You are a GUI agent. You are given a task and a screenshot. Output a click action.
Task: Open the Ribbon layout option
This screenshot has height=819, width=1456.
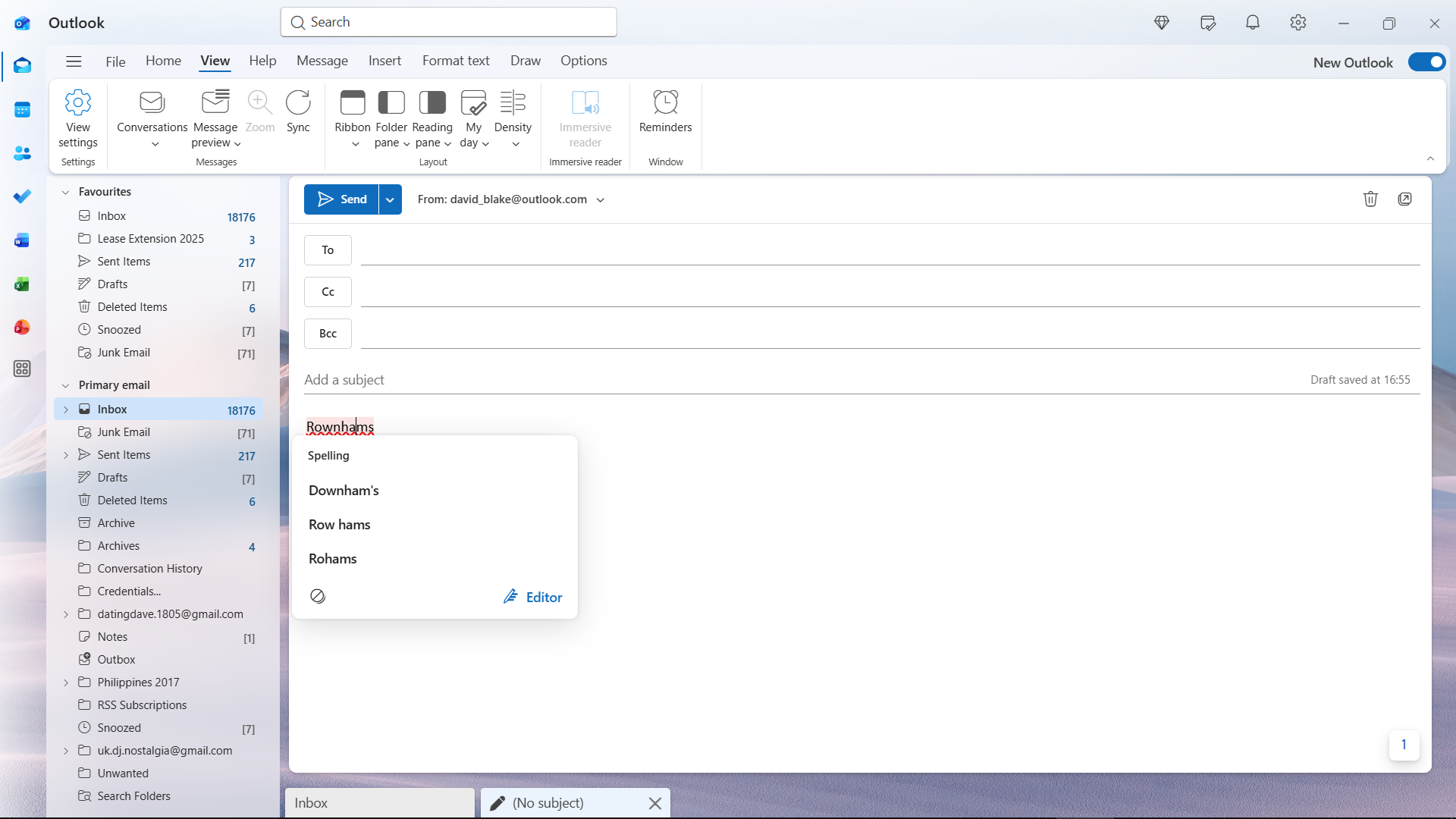353,119
